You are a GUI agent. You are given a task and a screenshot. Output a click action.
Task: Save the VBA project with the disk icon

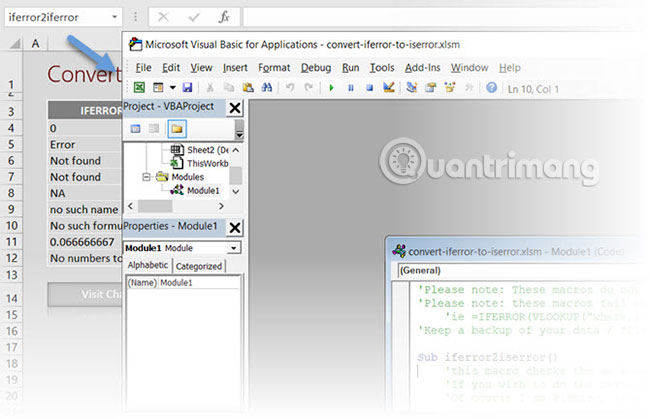(187, 87)
